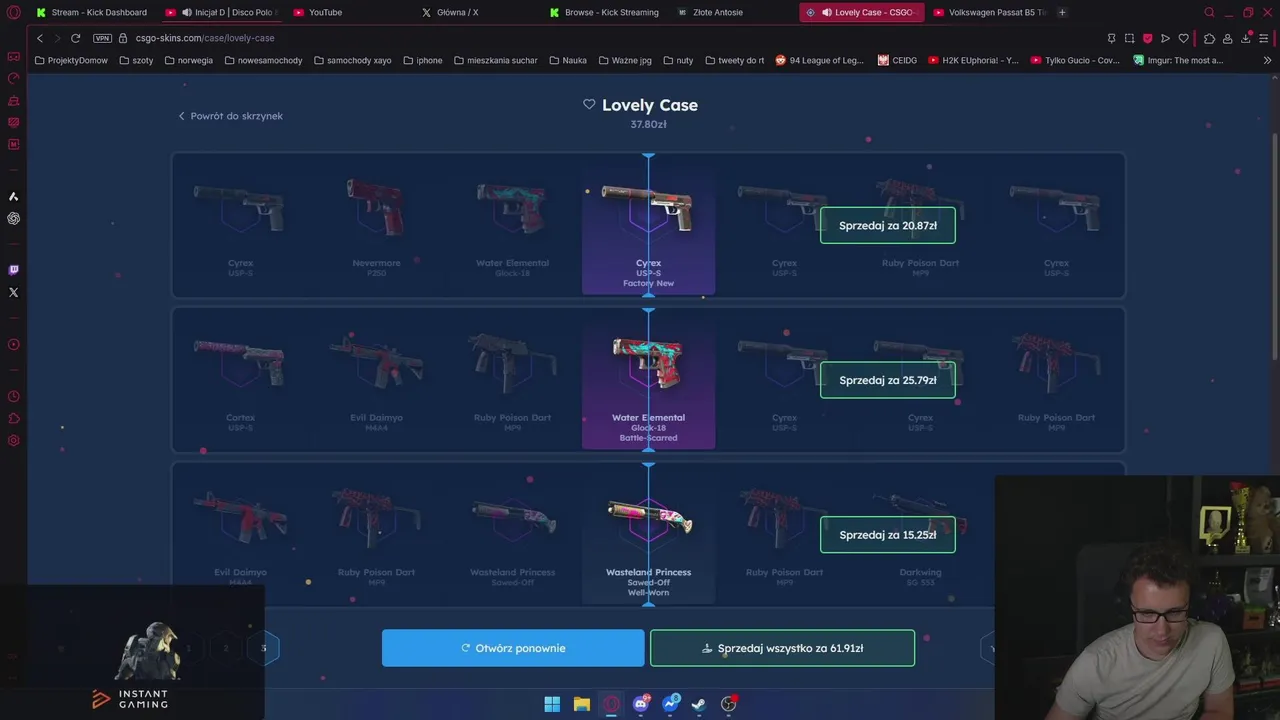Open Aria AI in the sidebar
The image size is (1280, 720).
coord(13,196)
